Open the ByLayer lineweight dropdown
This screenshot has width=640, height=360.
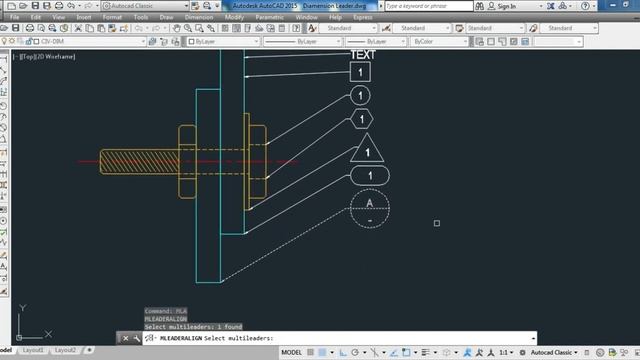pos(376,42)
